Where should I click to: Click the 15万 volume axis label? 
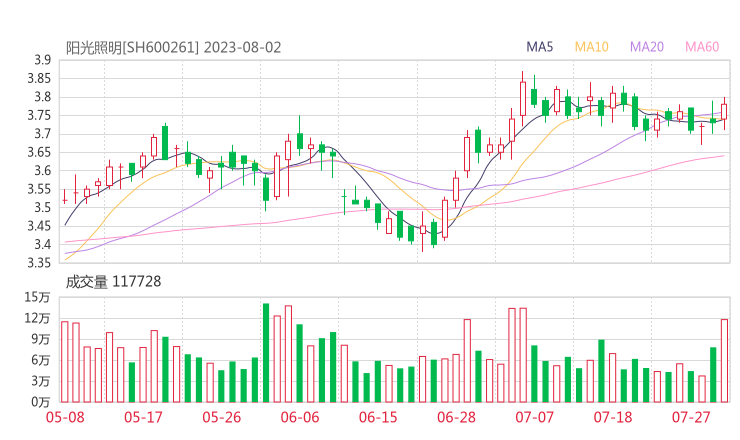[37, 297]
